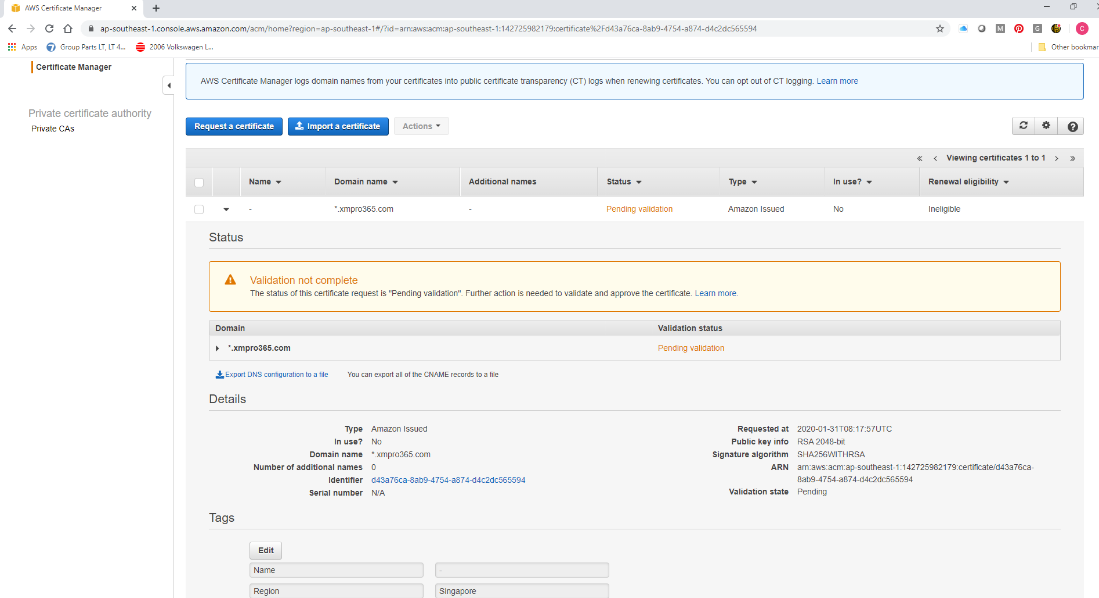
Task: Reload the browser page
Action: (x=49, y=29)
